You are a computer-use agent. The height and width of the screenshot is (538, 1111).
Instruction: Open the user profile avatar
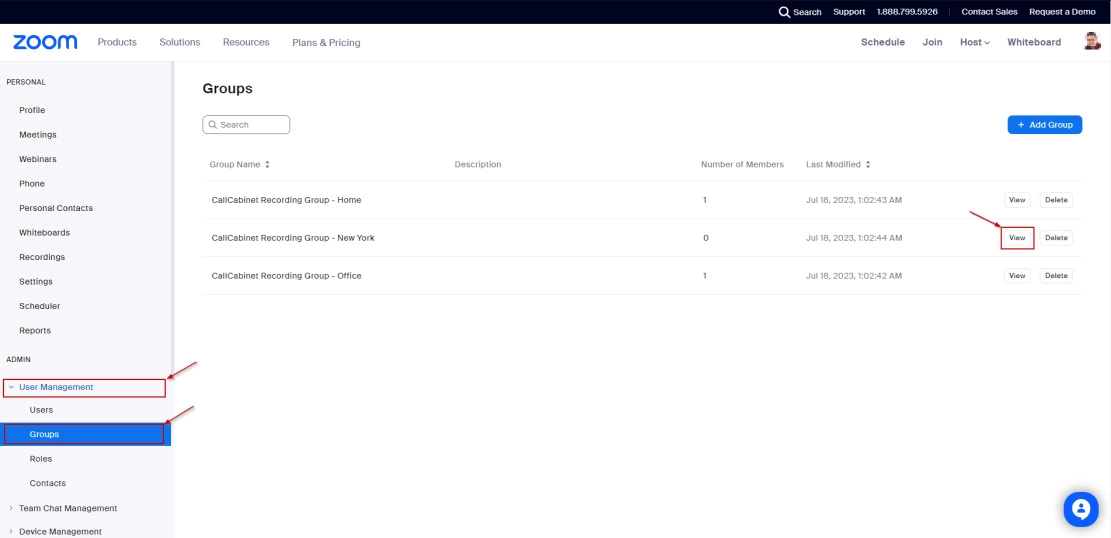pos(1092,42)
